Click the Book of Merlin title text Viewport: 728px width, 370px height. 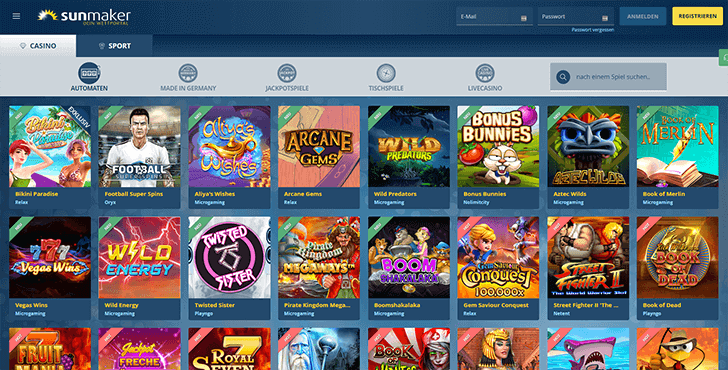[664, 194]
